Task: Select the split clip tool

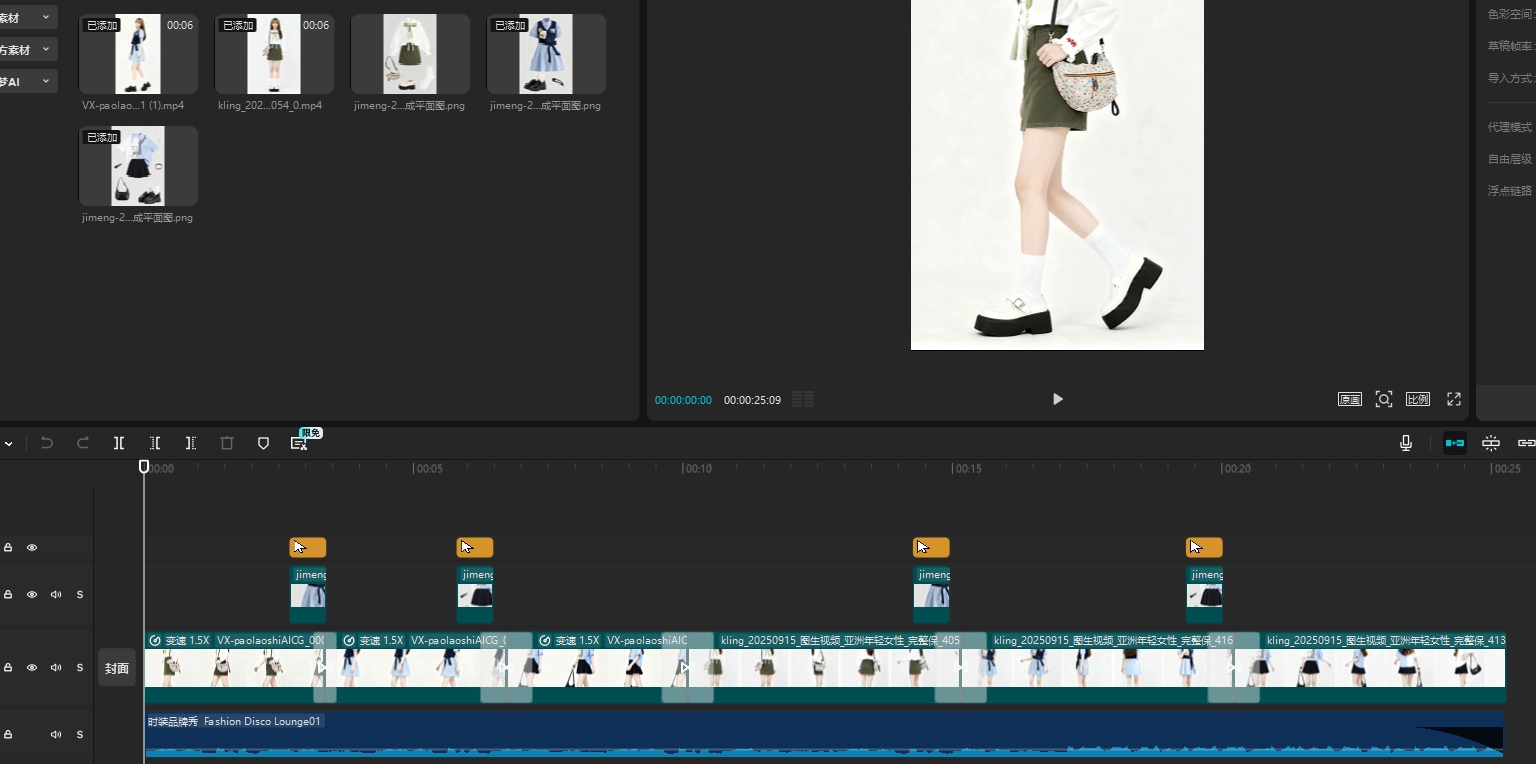Action: pos(119,443)
